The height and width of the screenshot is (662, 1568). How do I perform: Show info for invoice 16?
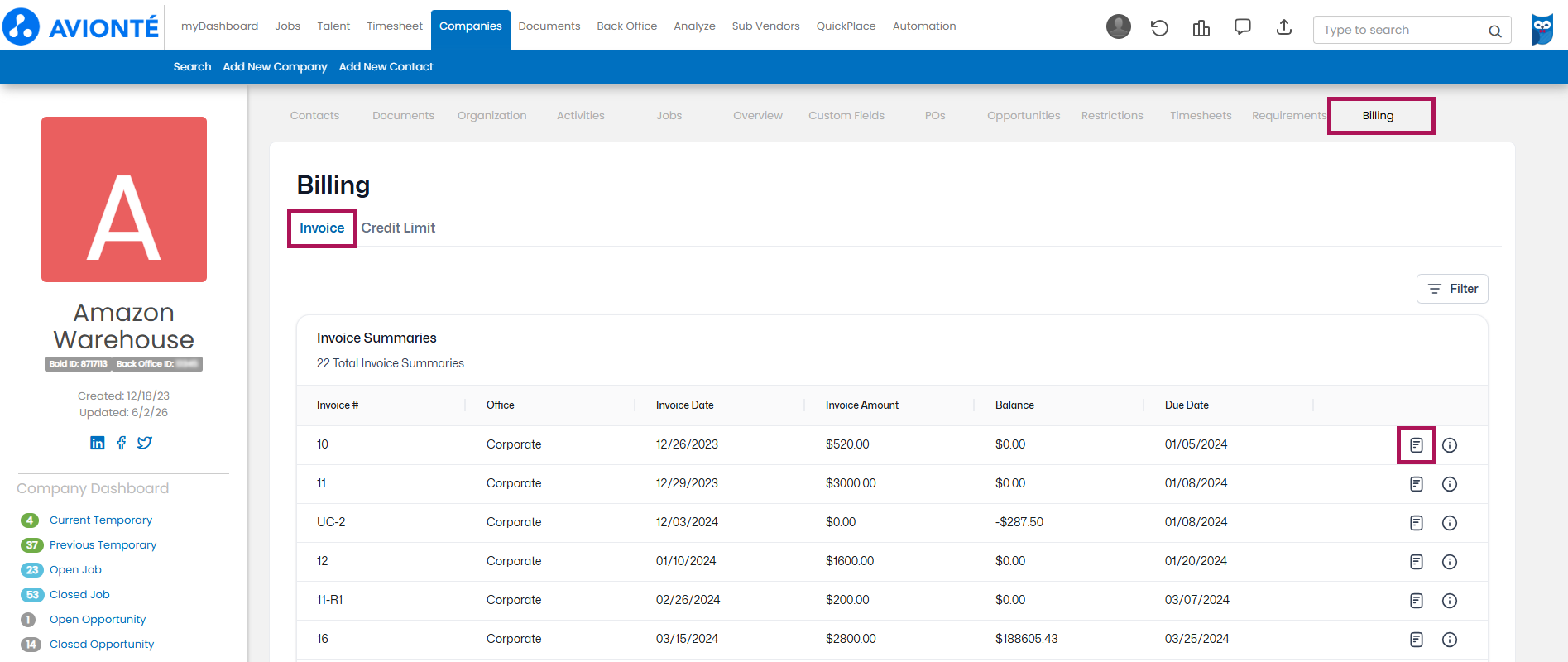[1450, 640]
